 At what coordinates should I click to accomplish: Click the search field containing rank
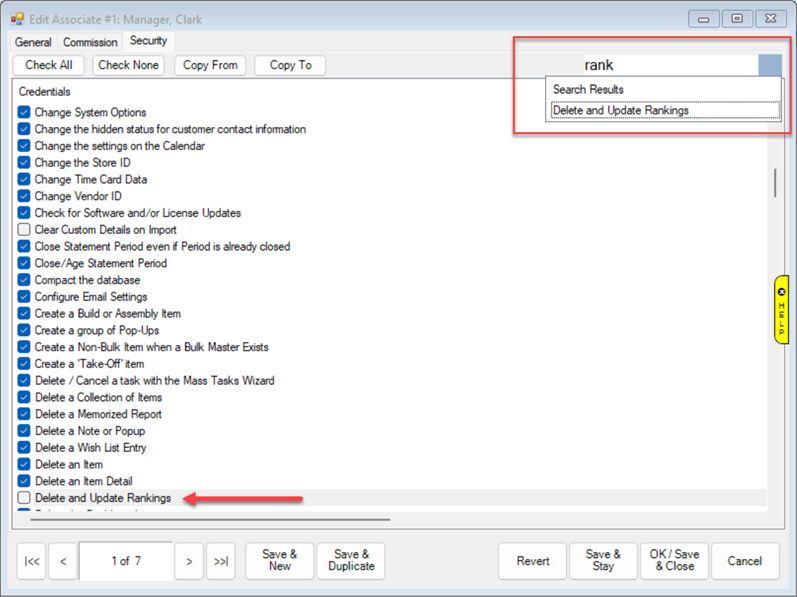[x=668, y=65]
